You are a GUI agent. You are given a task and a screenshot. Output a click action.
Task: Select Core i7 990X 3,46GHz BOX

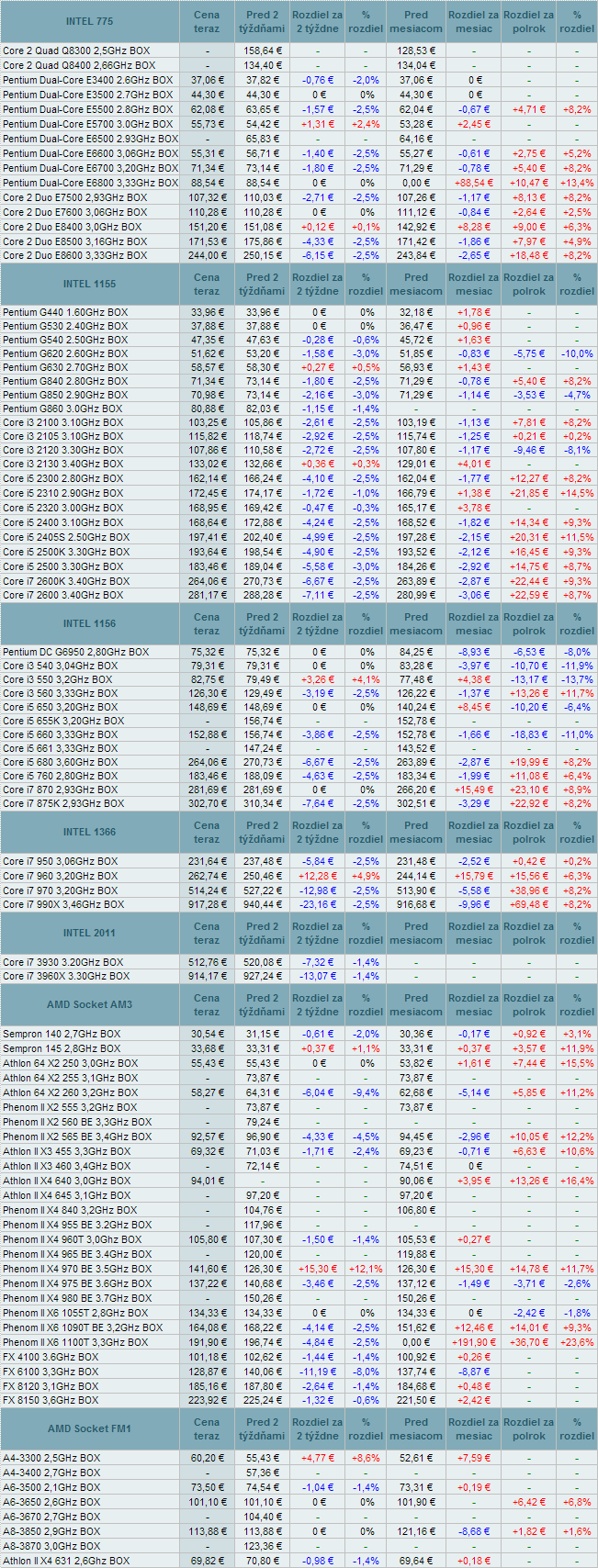(63, 904)
